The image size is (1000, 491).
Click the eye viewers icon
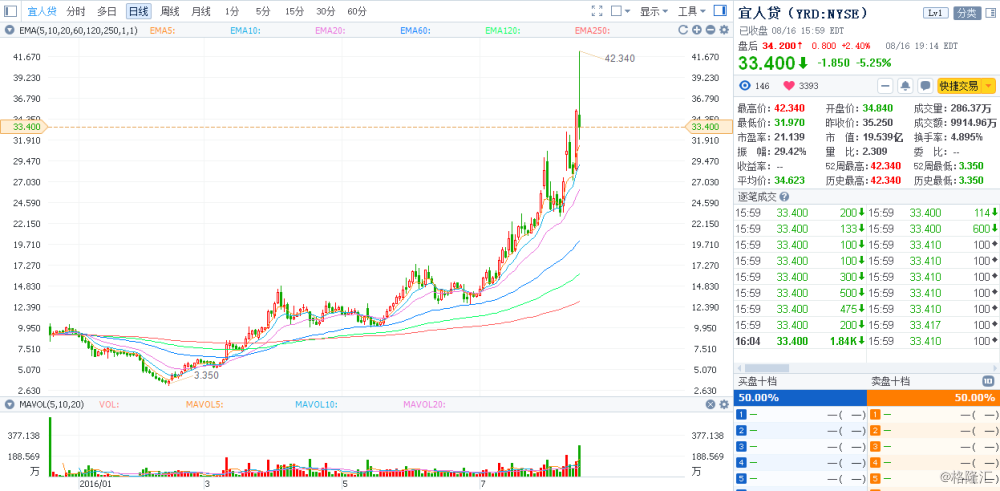click(744, 85)
